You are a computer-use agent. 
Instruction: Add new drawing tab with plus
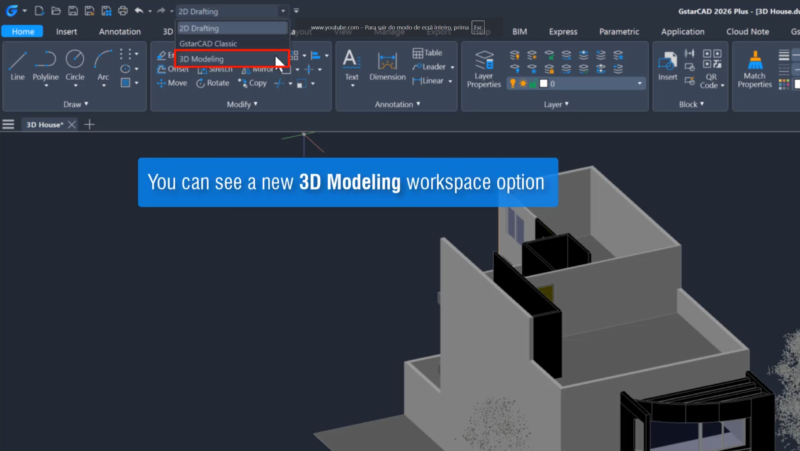[89, 125]
